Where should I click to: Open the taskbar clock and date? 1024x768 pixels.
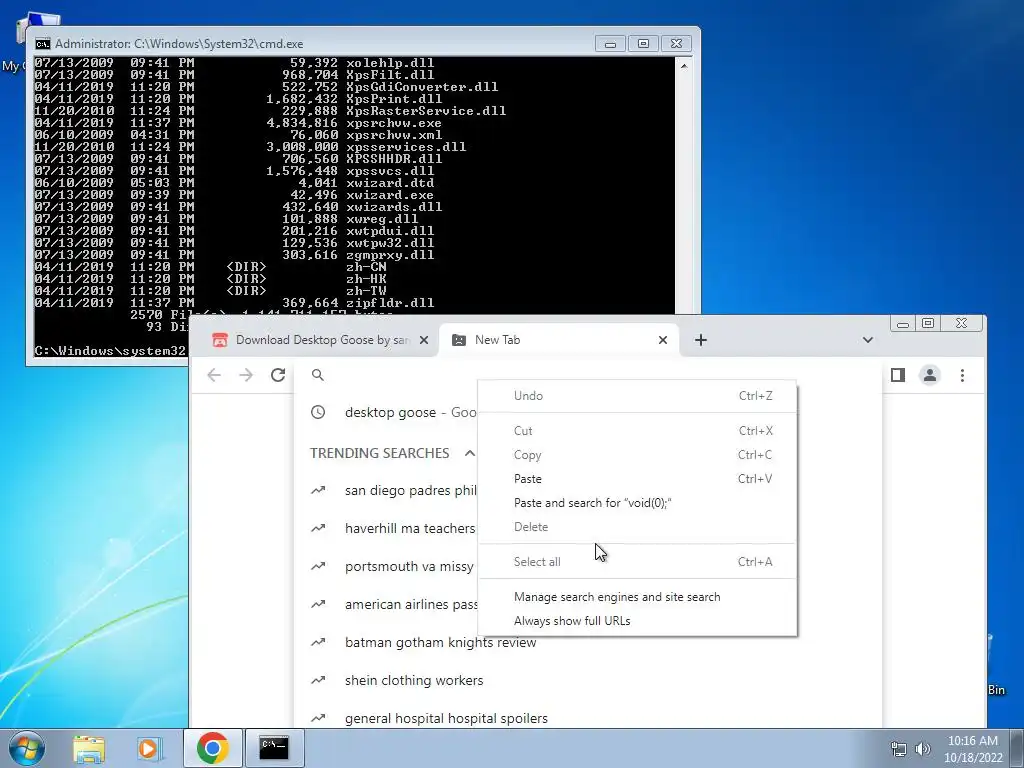pos(973,749)
